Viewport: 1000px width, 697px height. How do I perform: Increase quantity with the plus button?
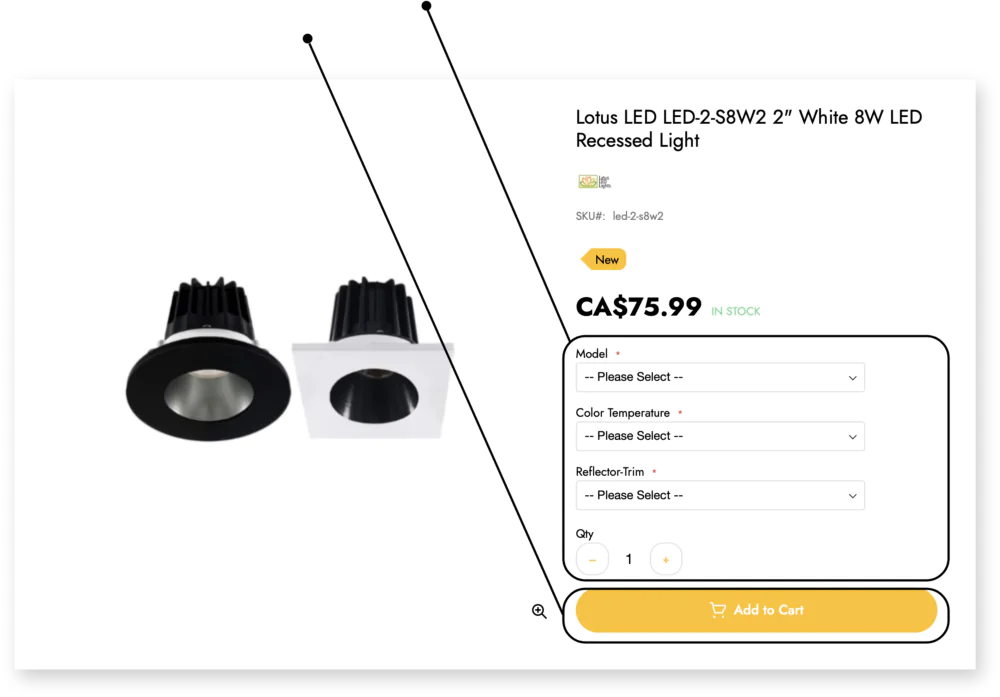(666, 559)
